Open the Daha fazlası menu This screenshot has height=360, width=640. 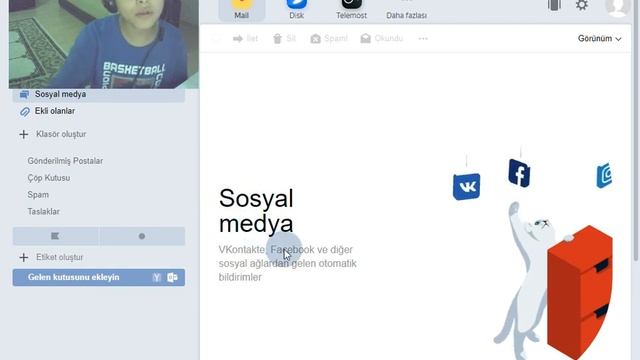407,10
